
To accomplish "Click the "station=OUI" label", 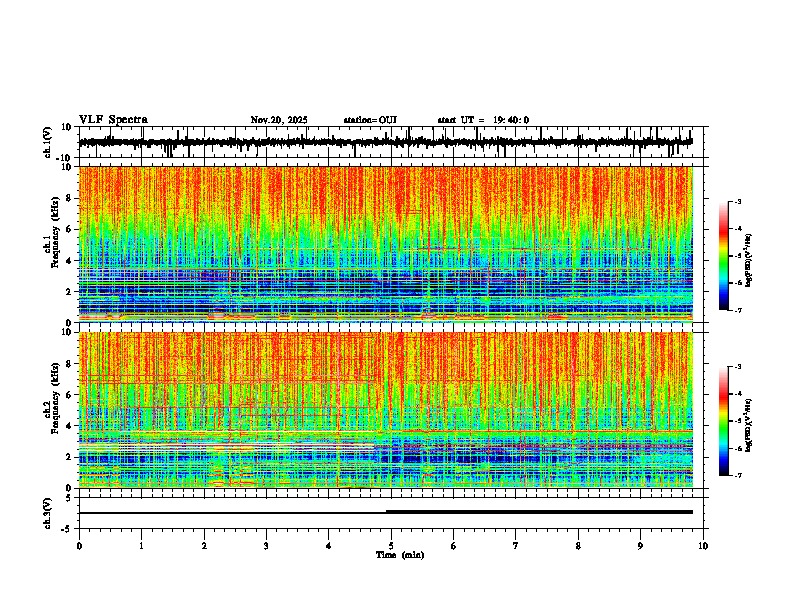I will point(370,120).
